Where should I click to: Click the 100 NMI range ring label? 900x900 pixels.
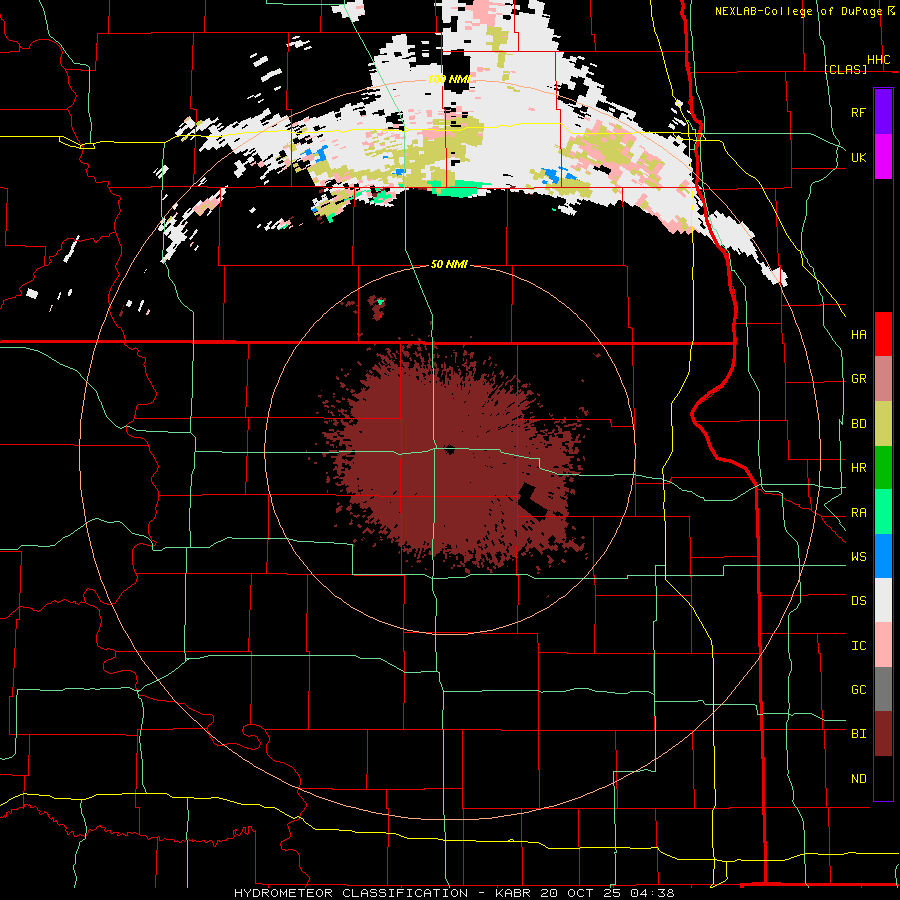click(x=449, y=79)
